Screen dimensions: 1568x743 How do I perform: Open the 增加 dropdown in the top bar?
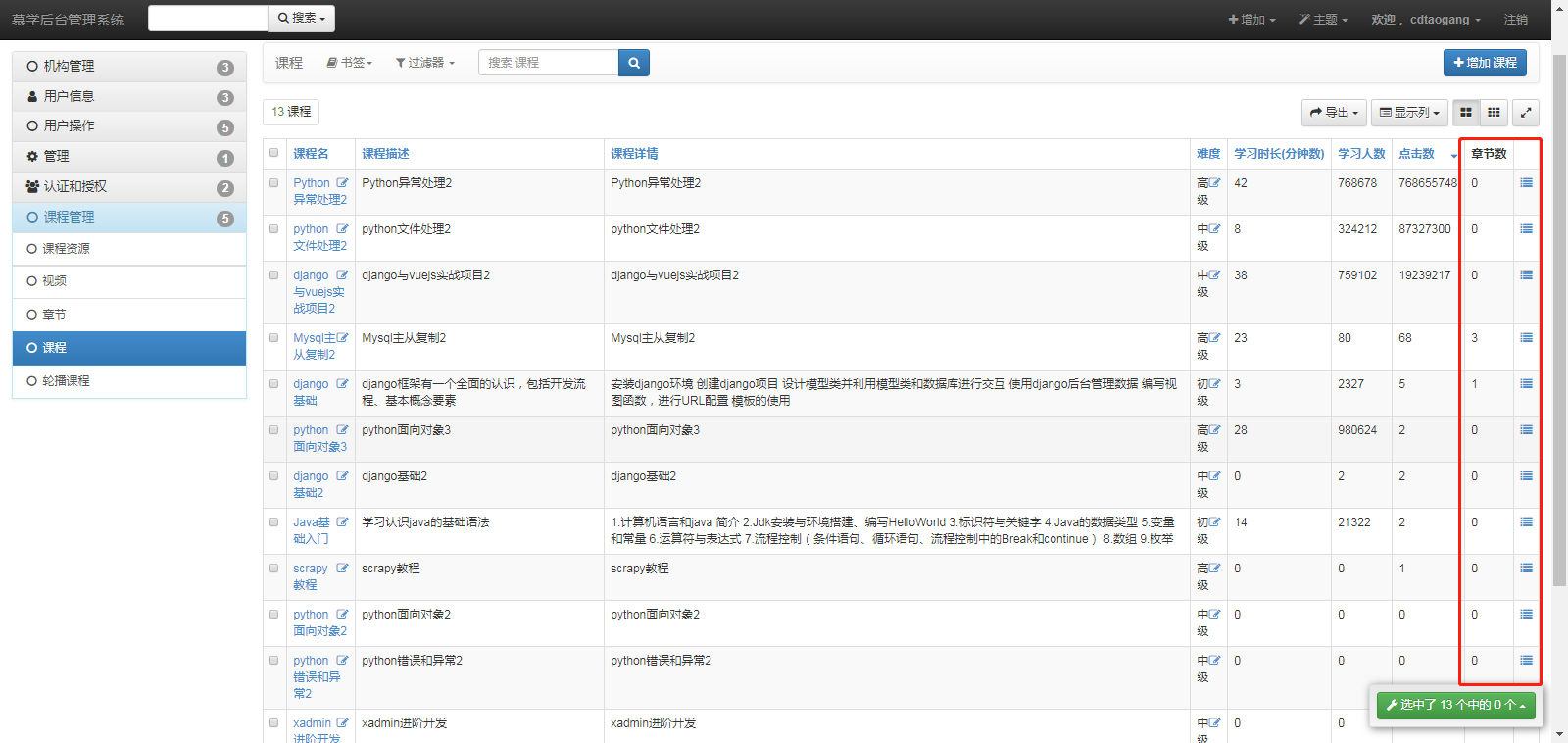tap(1251, 20)
